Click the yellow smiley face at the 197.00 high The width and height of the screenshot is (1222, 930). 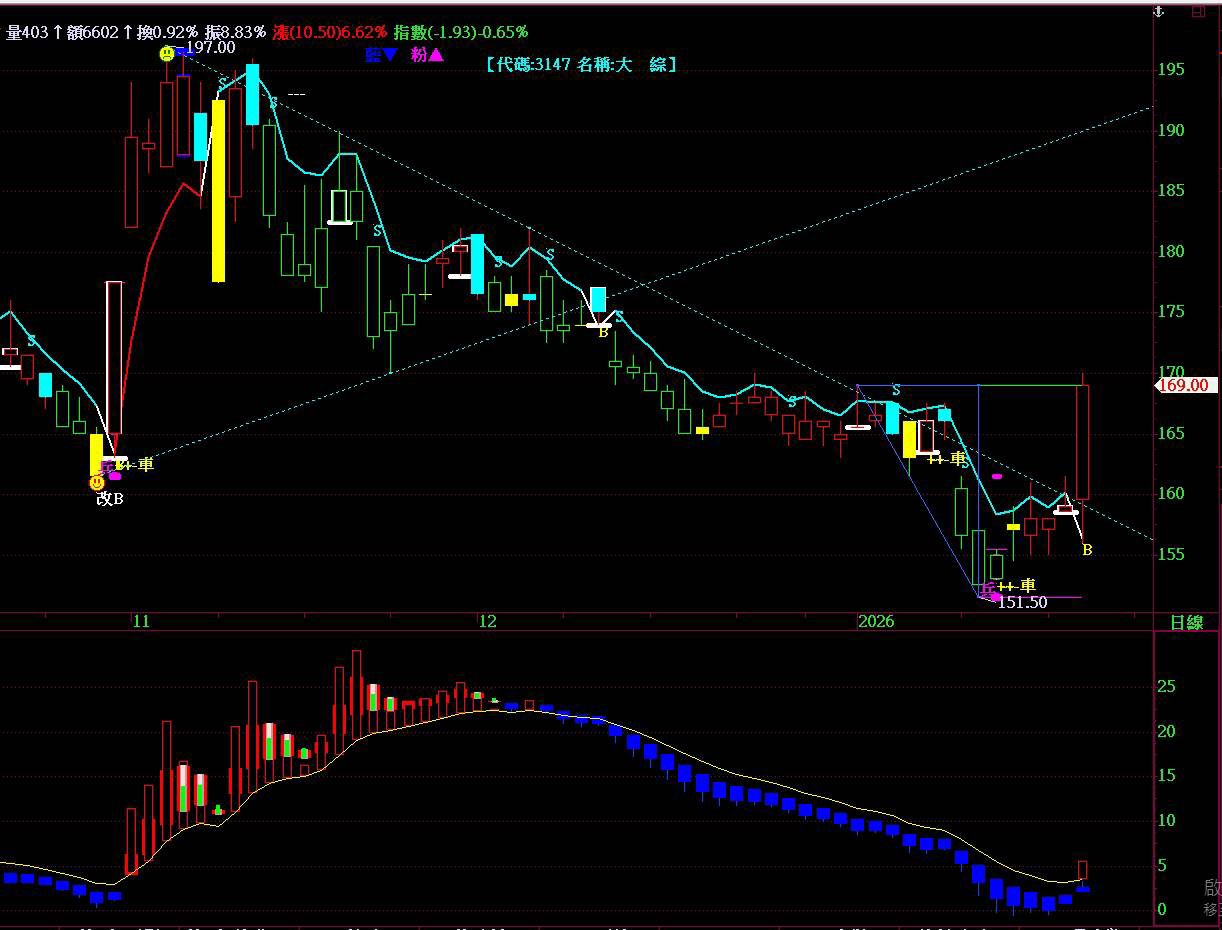pos(166,54)
